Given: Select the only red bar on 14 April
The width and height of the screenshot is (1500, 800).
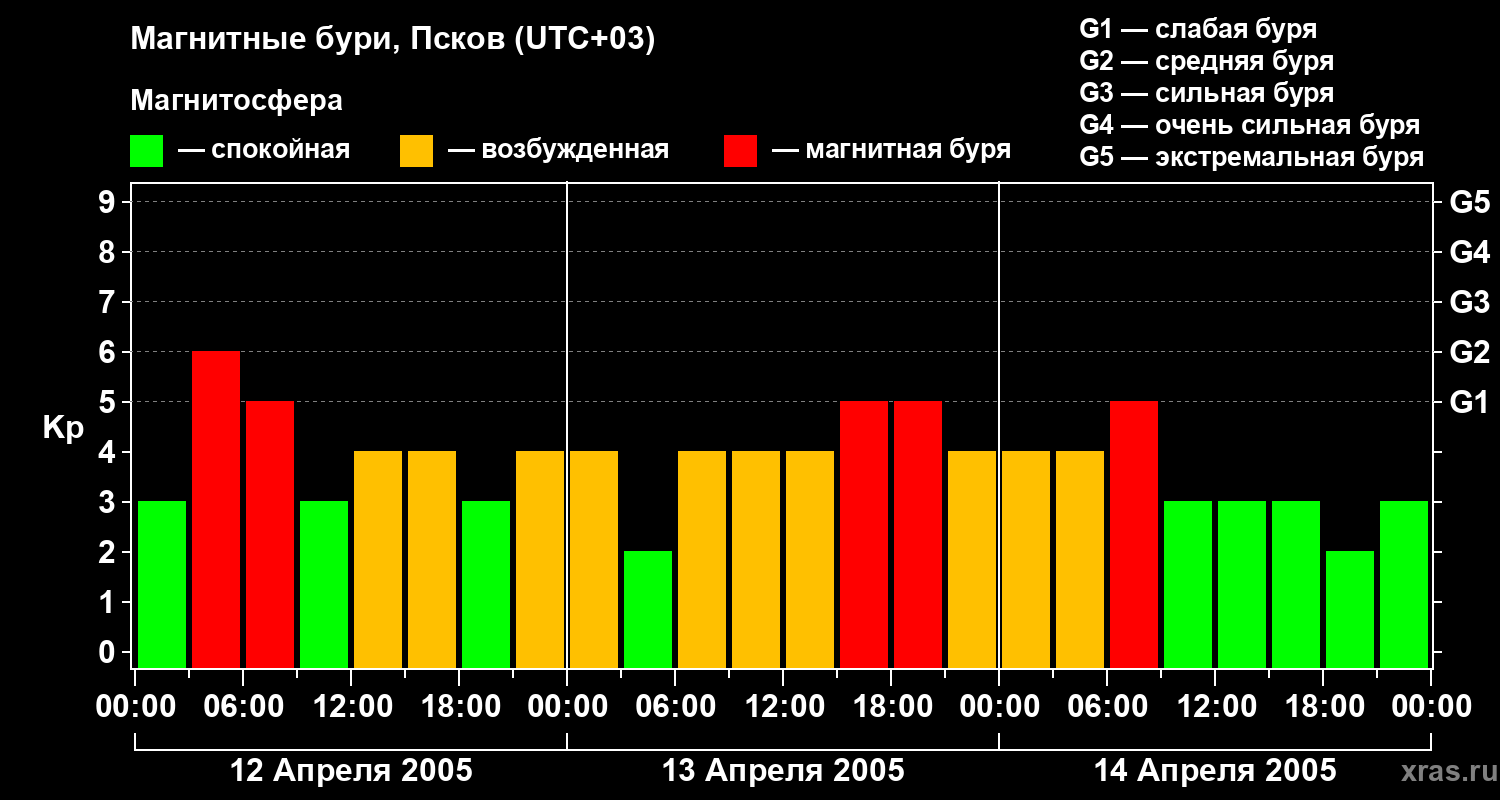Looking at the screenshot, I should click(x=1134, y=534).
